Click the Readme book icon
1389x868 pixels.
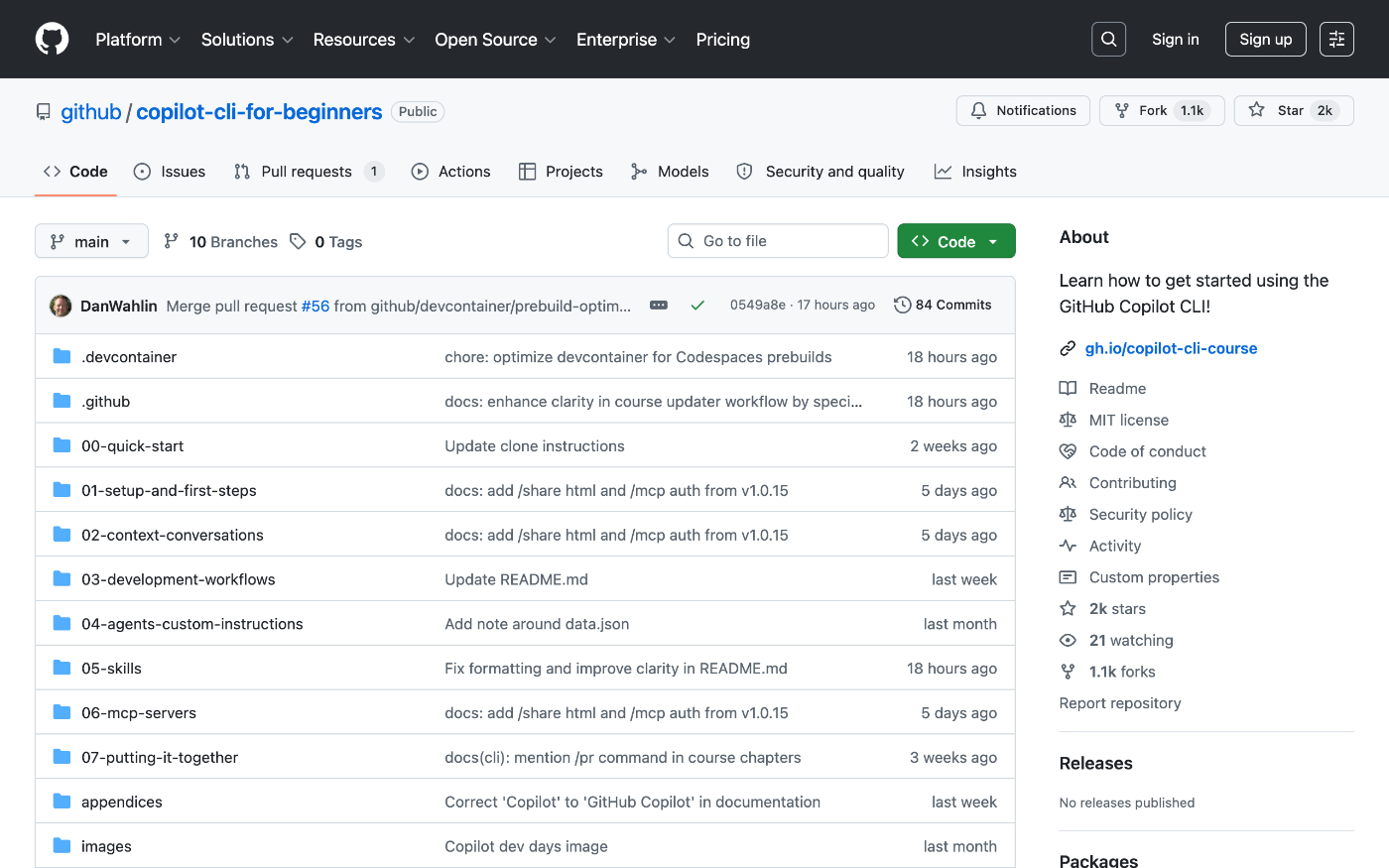pos(1068,389)
